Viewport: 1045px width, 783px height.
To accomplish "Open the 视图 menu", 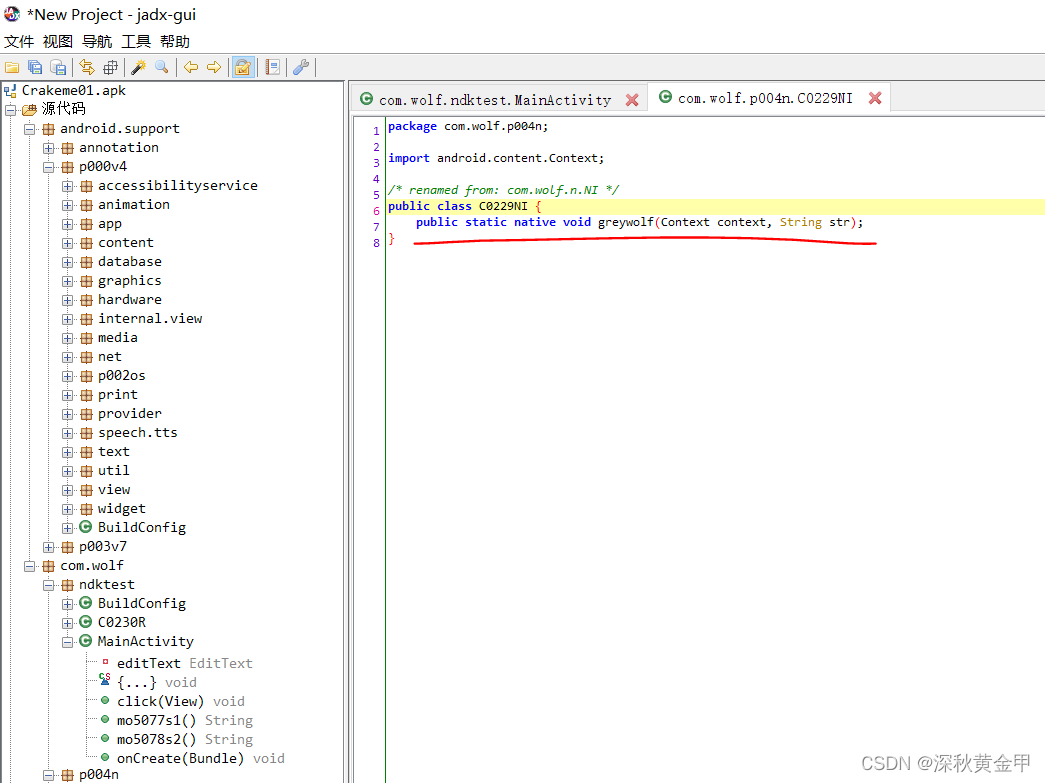I will click(x=58, y=41).
